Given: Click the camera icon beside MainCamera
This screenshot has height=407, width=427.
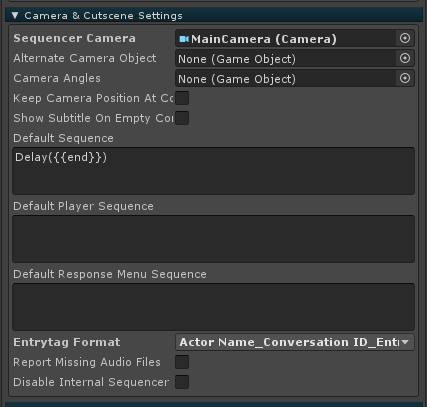Looking at the screenshot, I should pos(184,39).
